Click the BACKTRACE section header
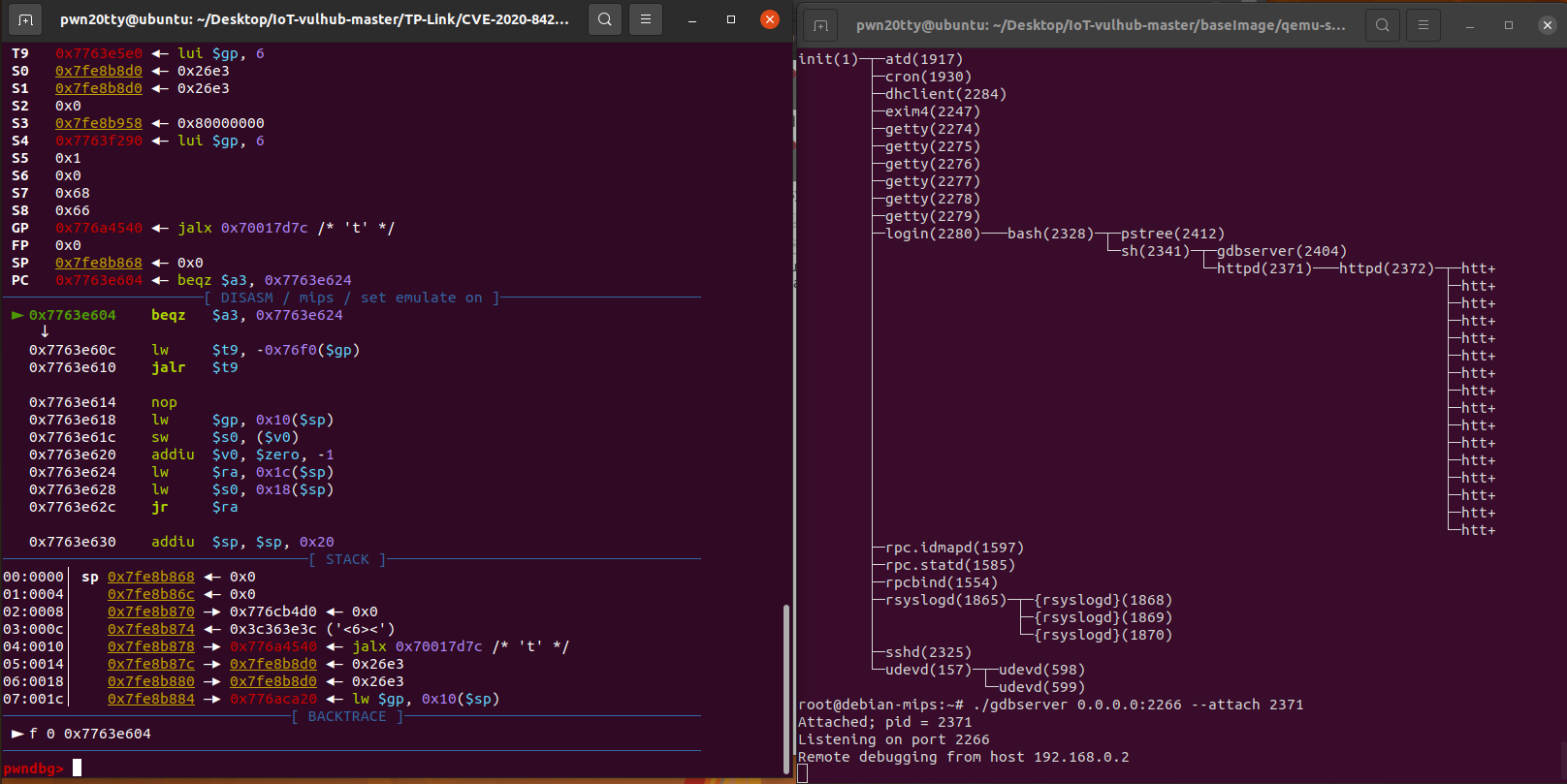The height and width of the screenshot is (784, 1567). 347,716
